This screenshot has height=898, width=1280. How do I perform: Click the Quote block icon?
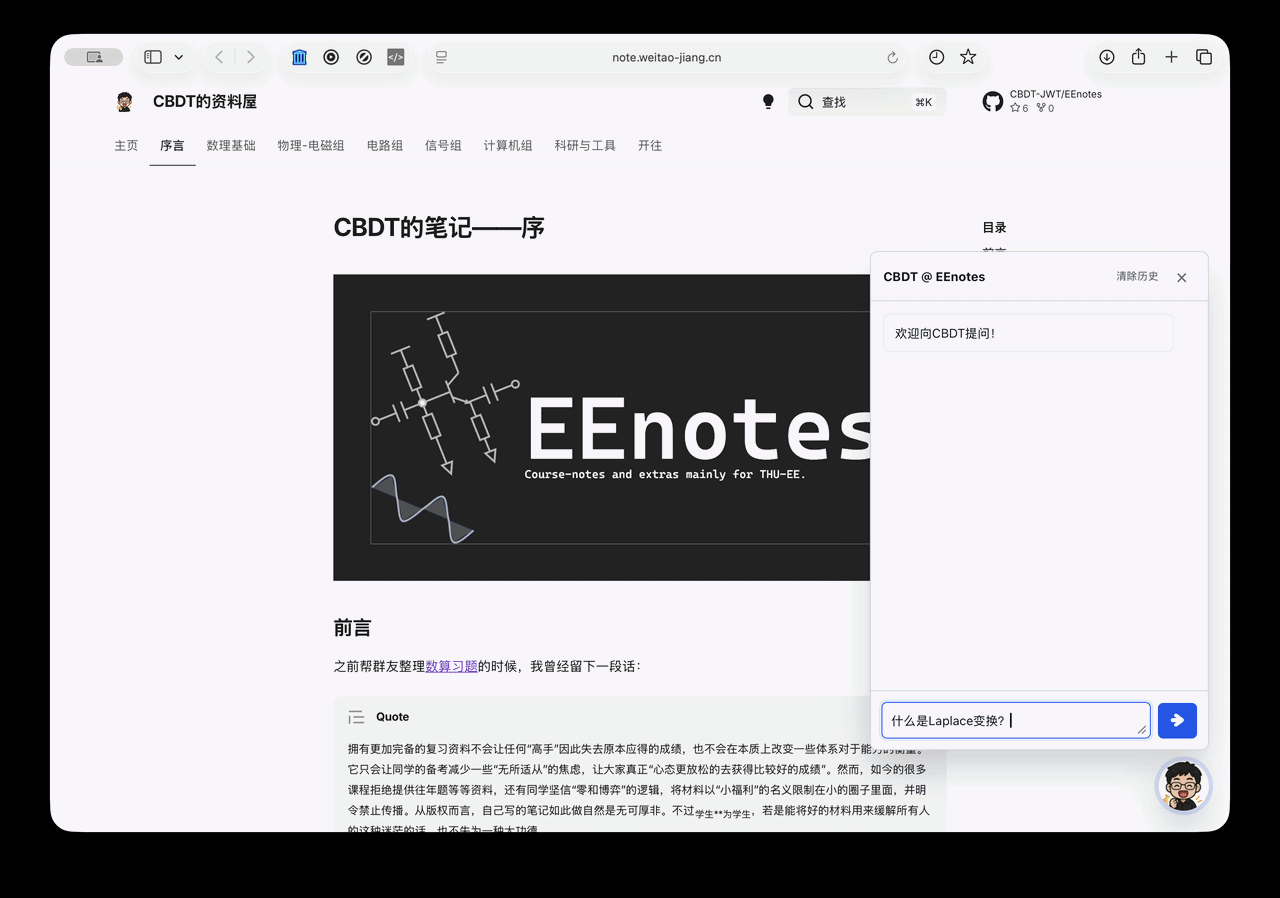(356, 717)
